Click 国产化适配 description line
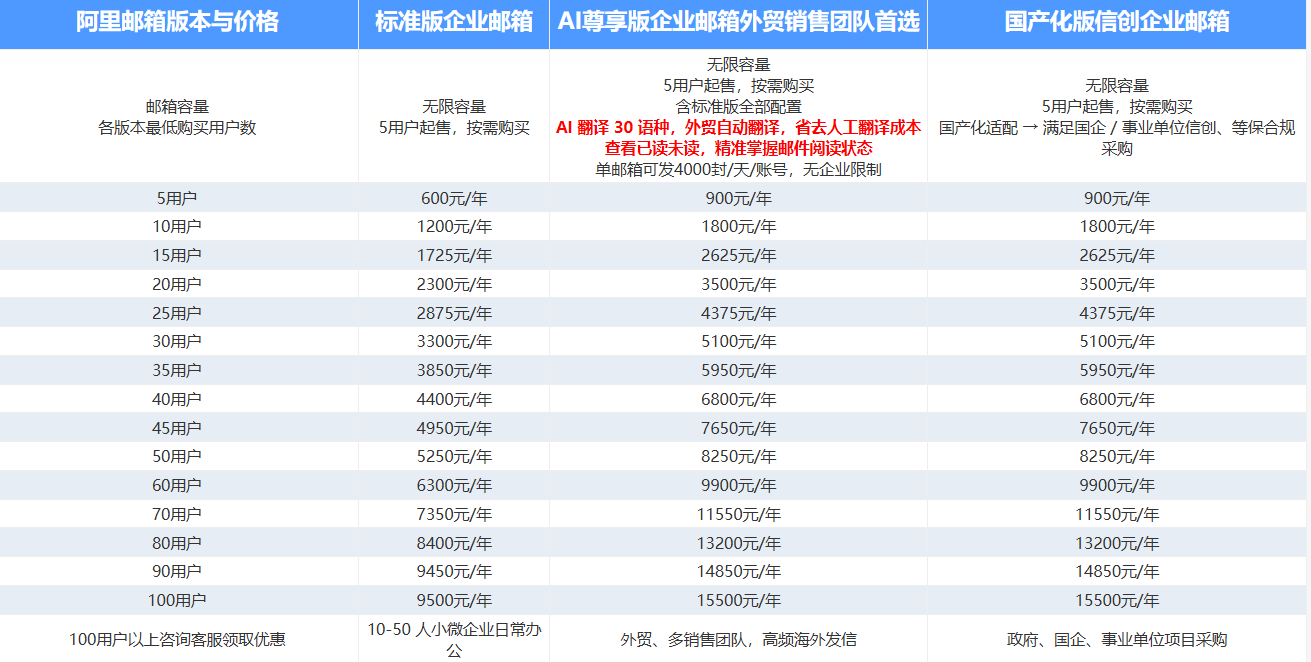1311x662 pixels. tap(1118, 138)
